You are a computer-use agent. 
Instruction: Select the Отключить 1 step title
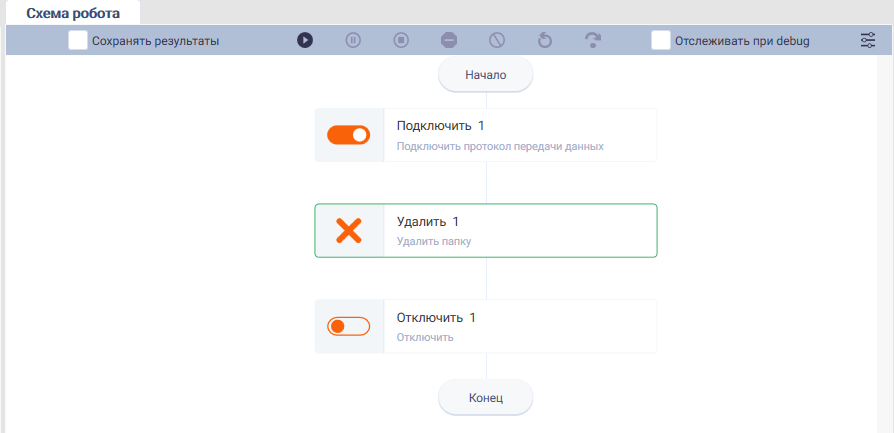coord(436,318)
